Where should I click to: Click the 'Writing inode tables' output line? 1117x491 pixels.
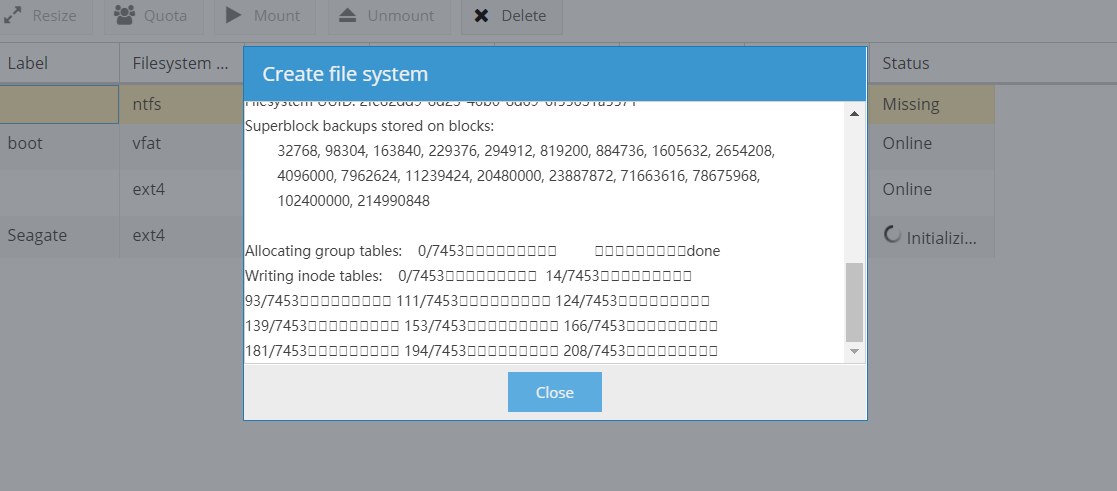468,275
